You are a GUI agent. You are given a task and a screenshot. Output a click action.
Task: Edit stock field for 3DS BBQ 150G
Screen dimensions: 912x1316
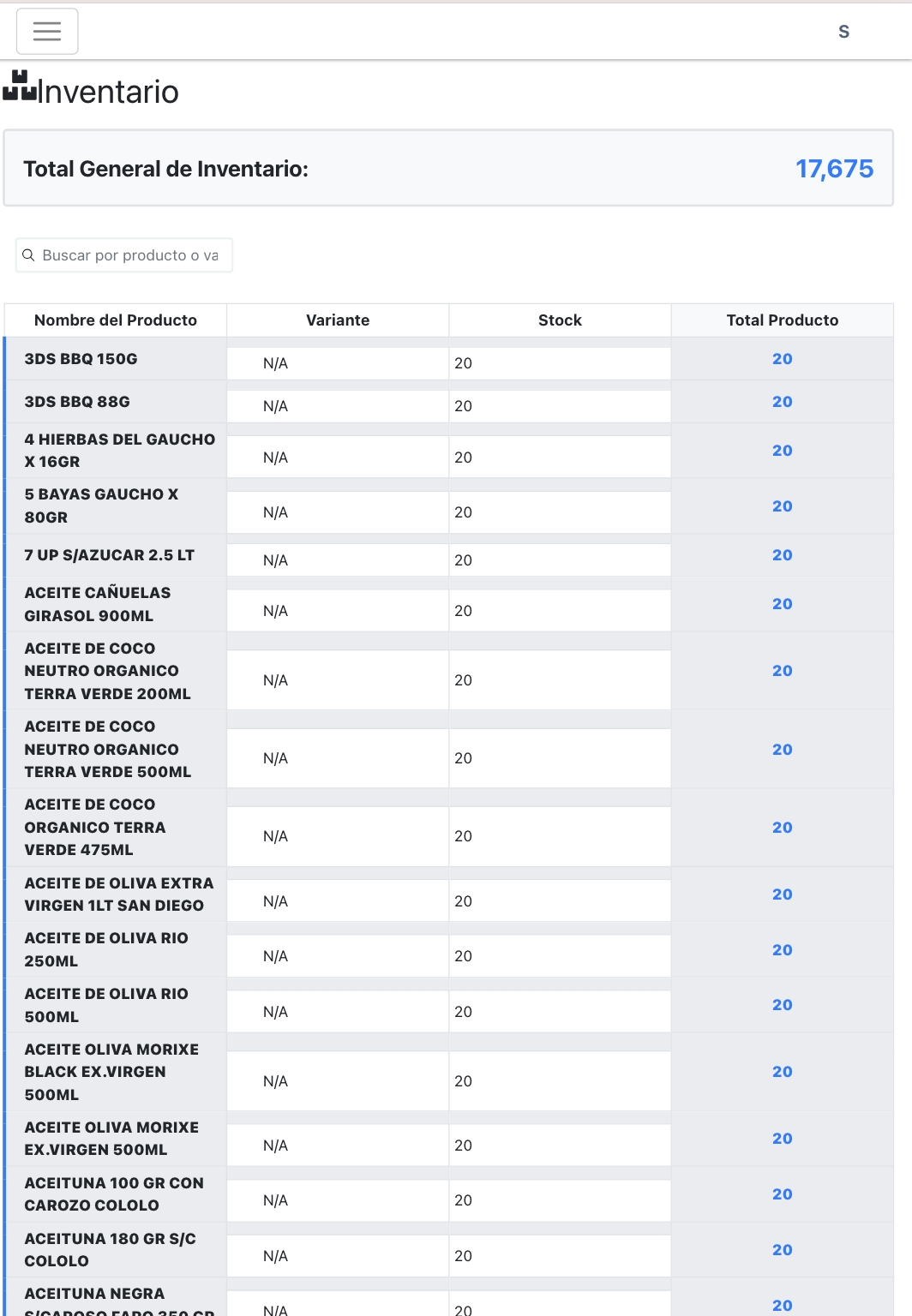tap(559, 363)
